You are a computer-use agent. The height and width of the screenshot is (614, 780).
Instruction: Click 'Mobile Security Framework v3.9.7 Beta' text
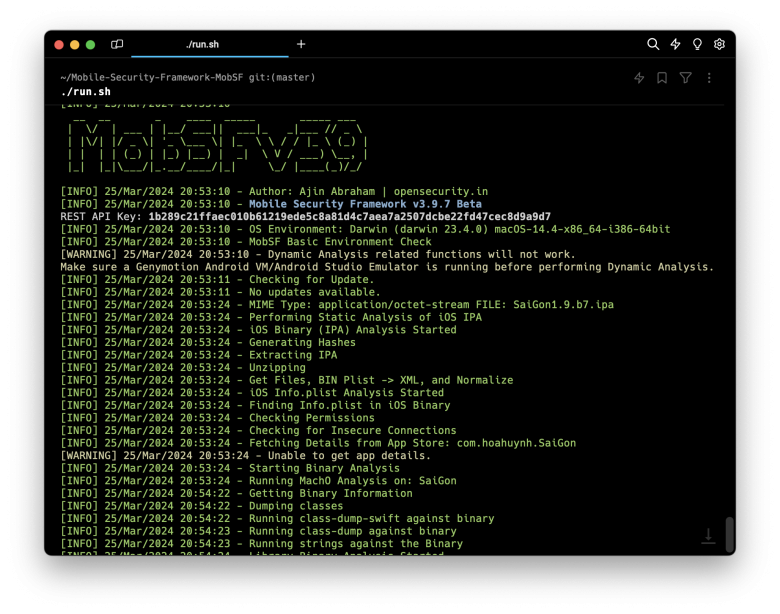pos(365,204)
